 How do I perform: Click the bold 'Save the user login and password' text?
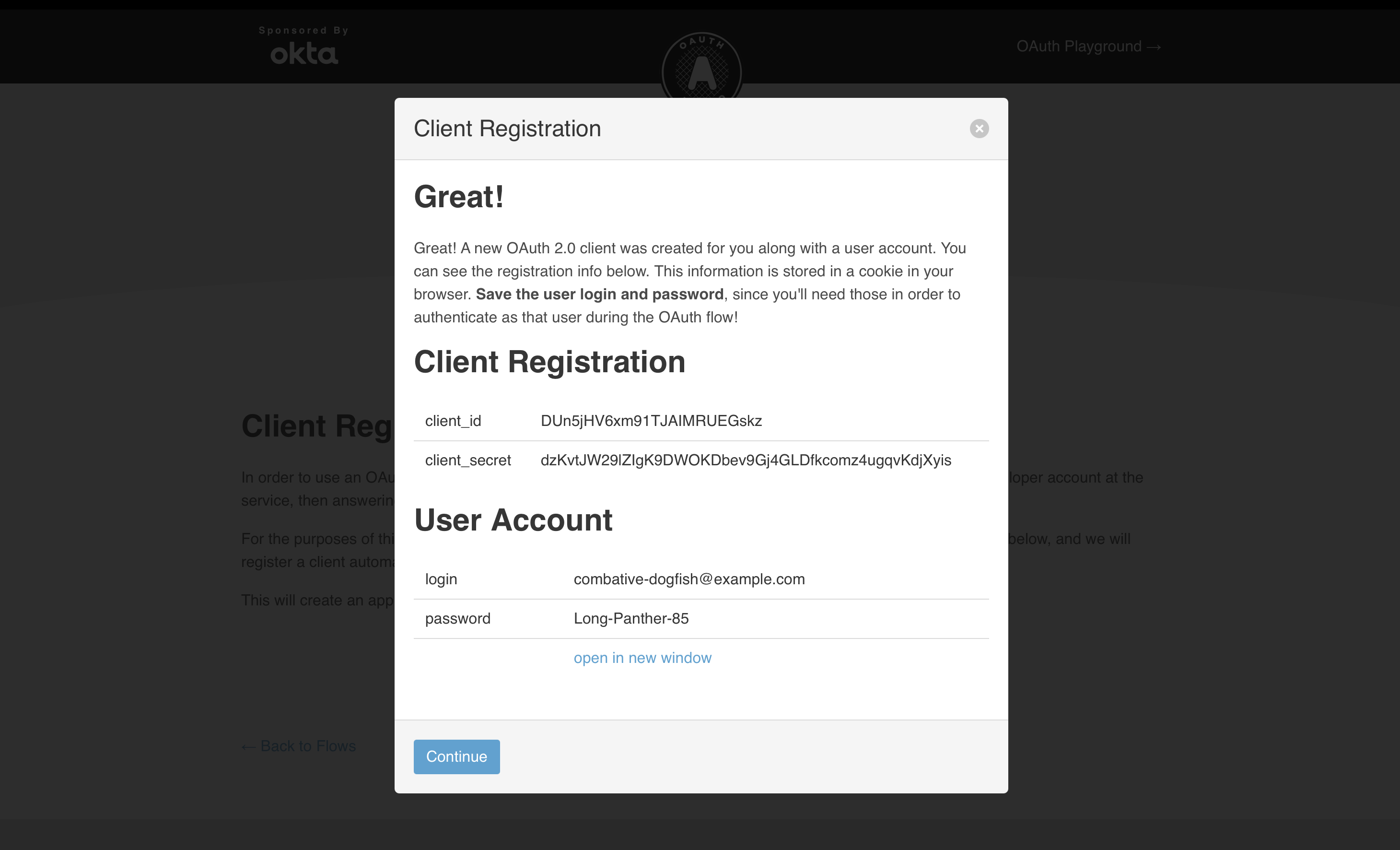[599, 294]
